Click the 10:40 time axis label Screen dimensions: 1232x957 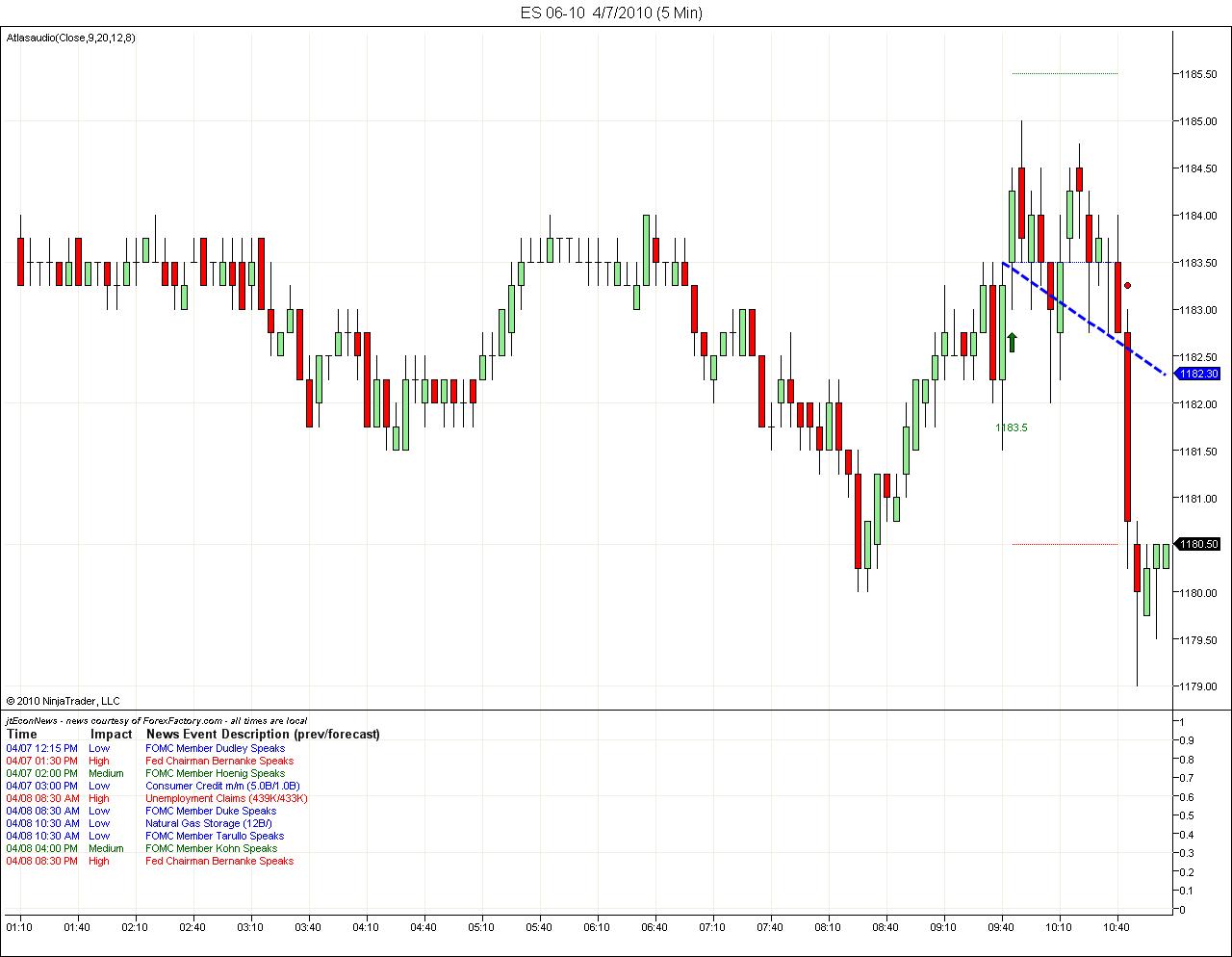pyautogui.click(x=1116, y=927)
